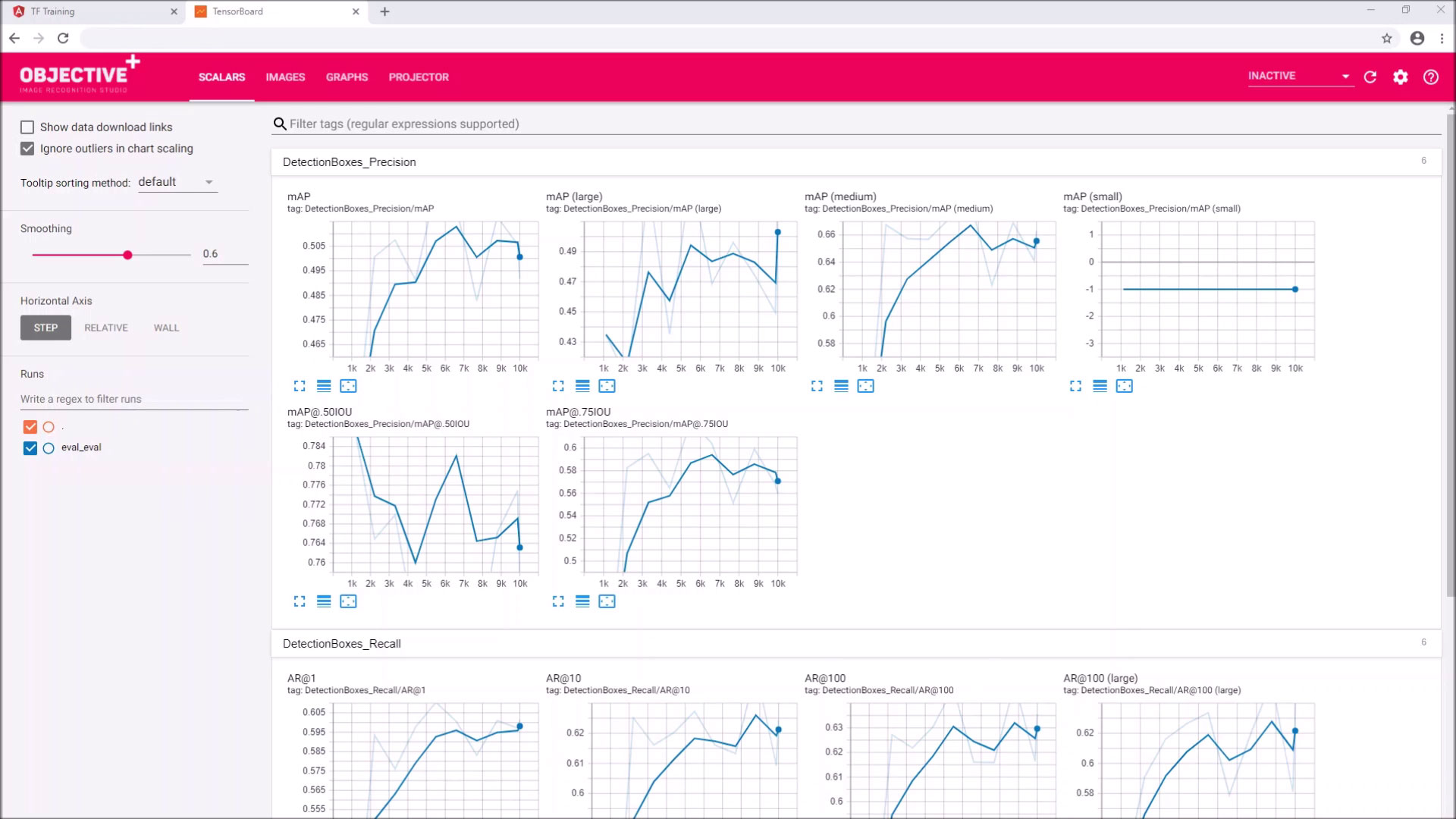Expand the mAP (small) chart
The image size is (1456, 819).
pos(1075,386)
